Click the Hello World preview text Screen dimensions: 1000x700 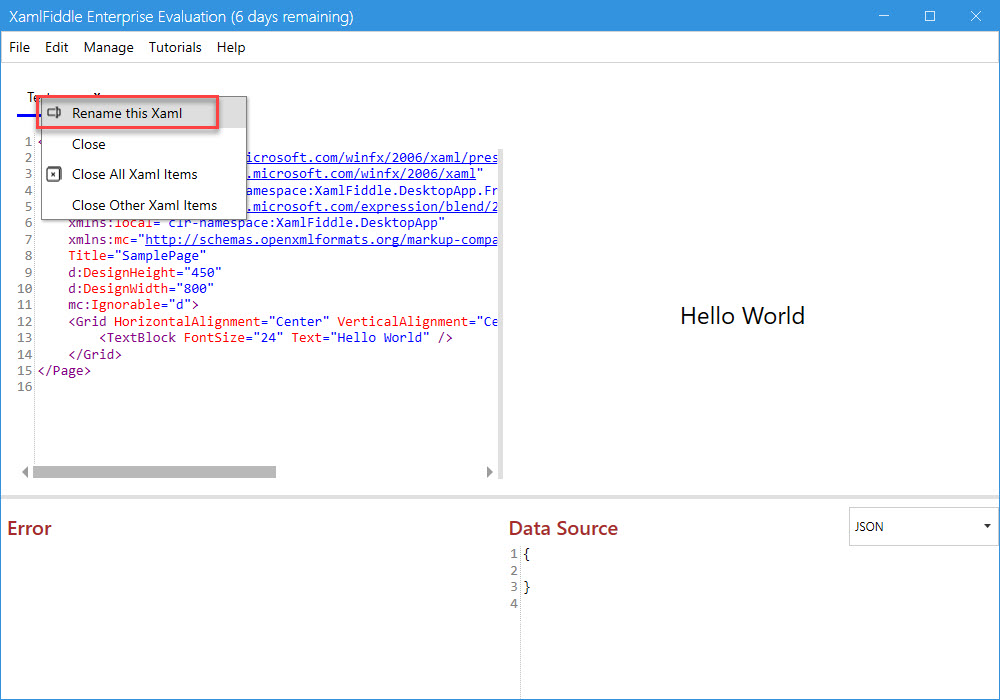click(742, 316)
